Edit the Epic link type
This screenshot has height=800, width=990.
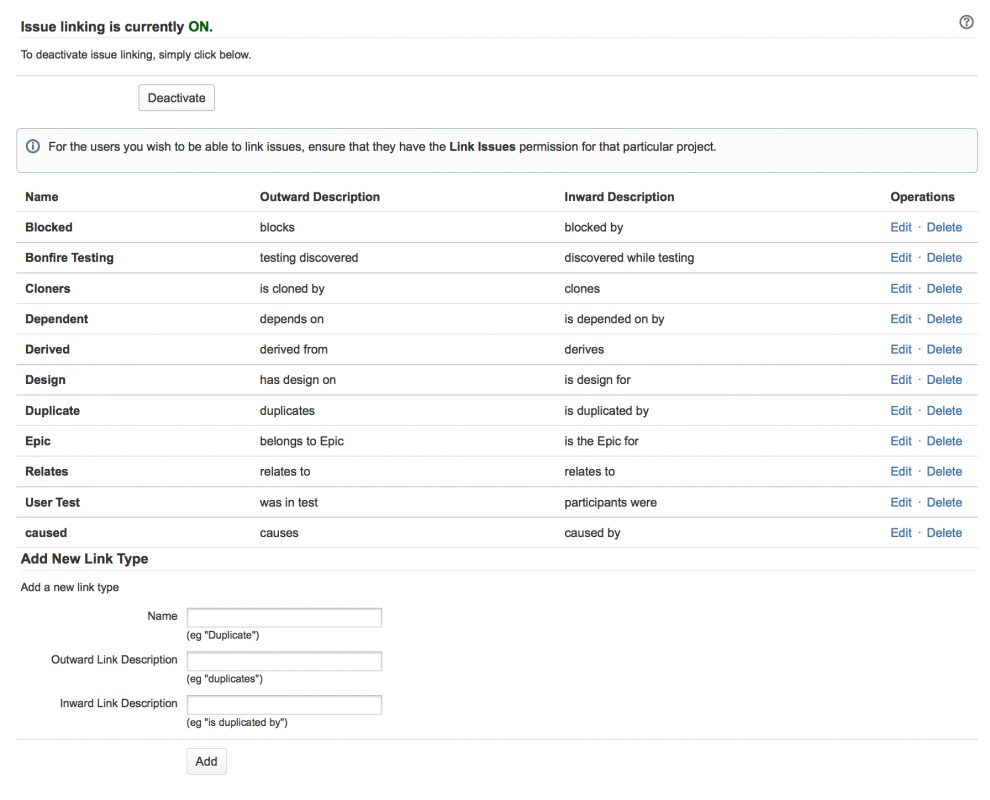901,441
